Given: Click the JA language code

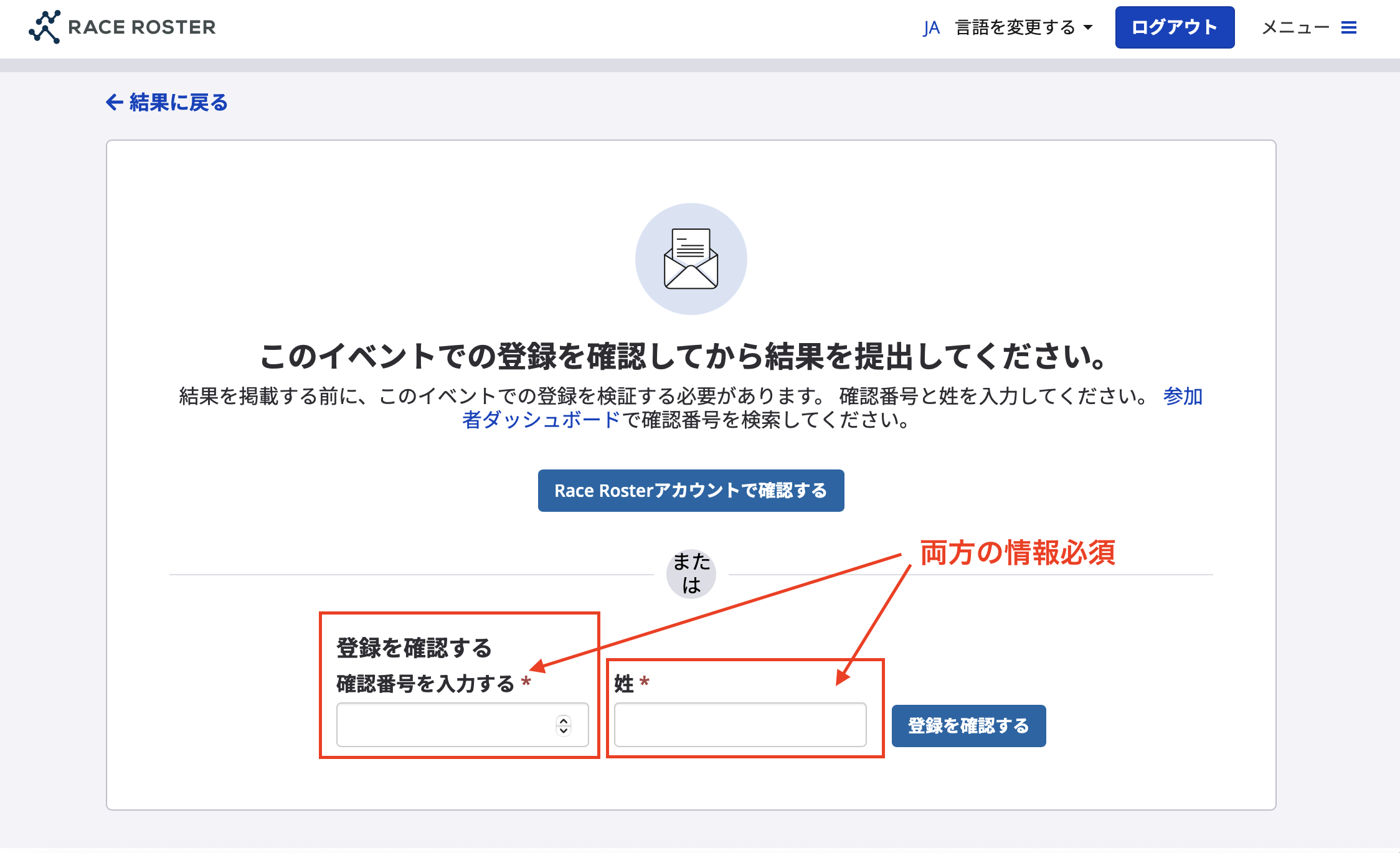Looking at the screenshot, I should [931, 28].
